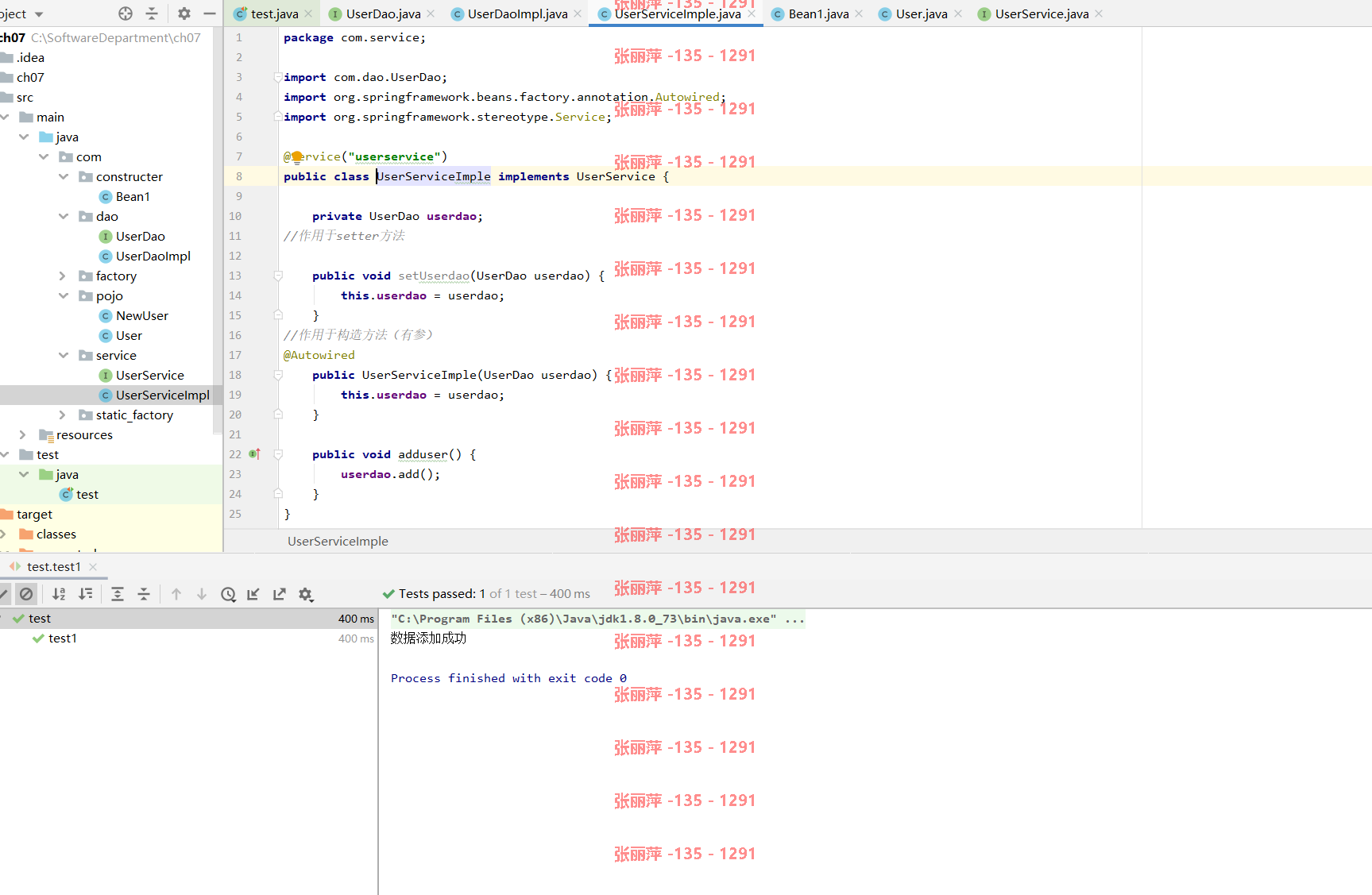
Task: Open test history clock icon
Action: click(x=228, y=594)
